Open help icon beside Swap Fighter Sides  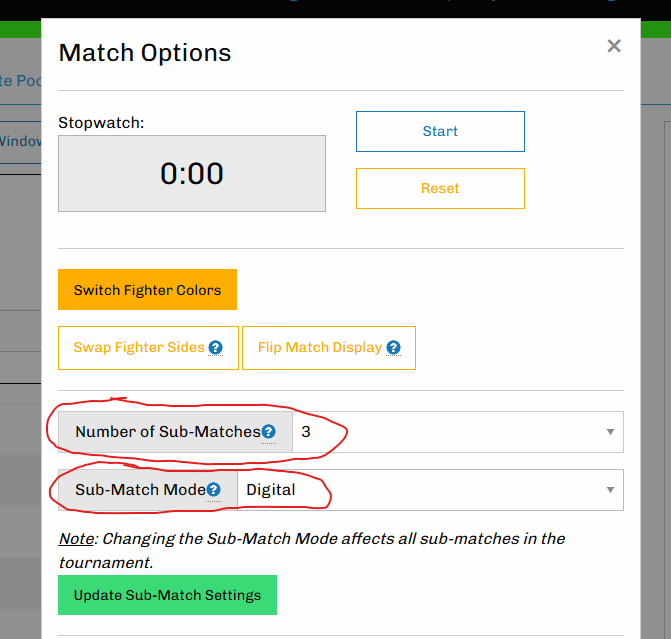click(x=216, y=348)
